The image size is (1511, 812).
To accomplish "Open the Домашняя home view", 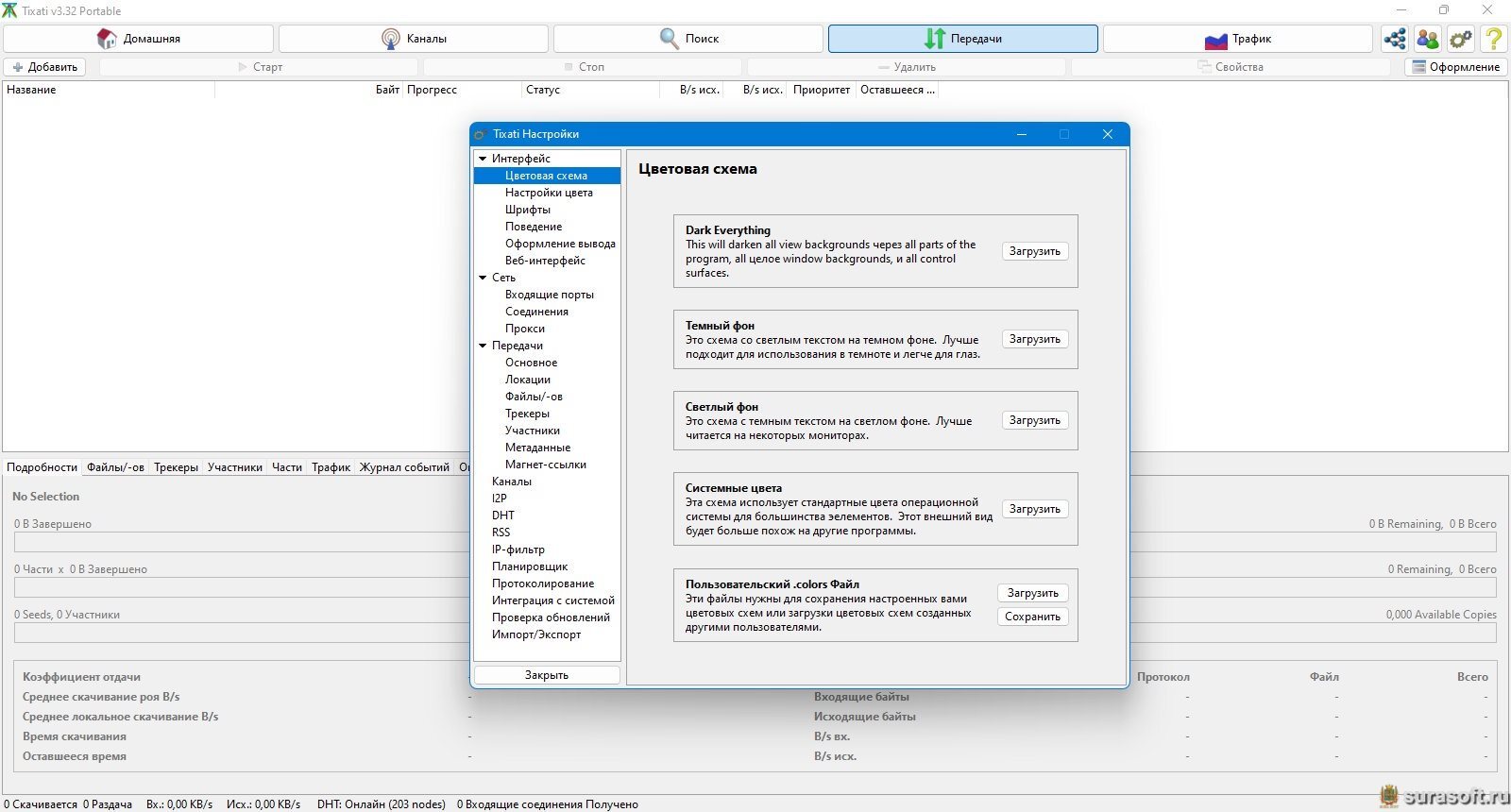I will (139, 39).
